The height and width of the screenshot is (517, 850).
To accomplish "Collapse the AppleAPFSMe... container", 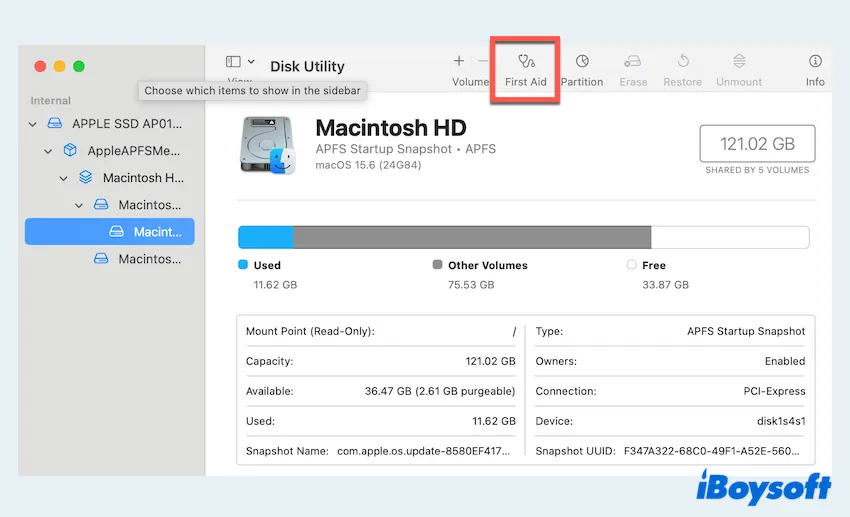I will click(48, 151).
